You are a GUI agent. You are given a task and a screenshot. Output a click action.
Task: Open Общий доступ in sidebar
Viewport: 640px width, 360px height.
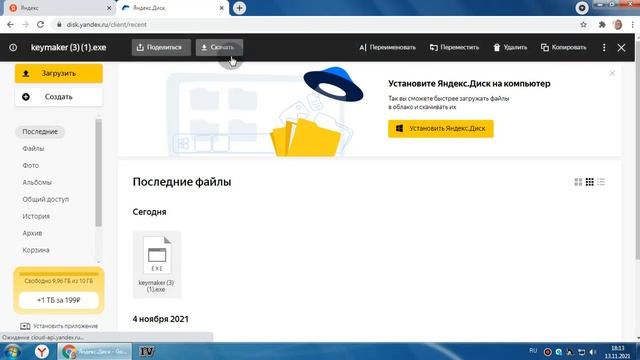(45, 199)
